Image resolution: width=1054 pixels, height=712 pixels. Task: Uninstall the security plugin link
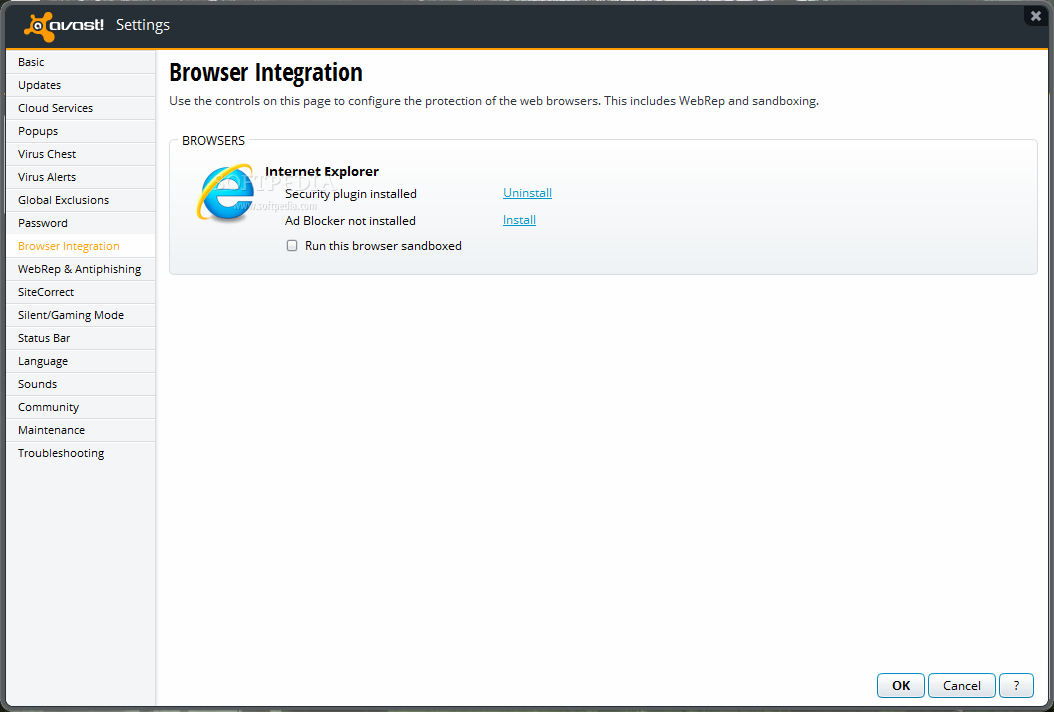click(527, 193)
